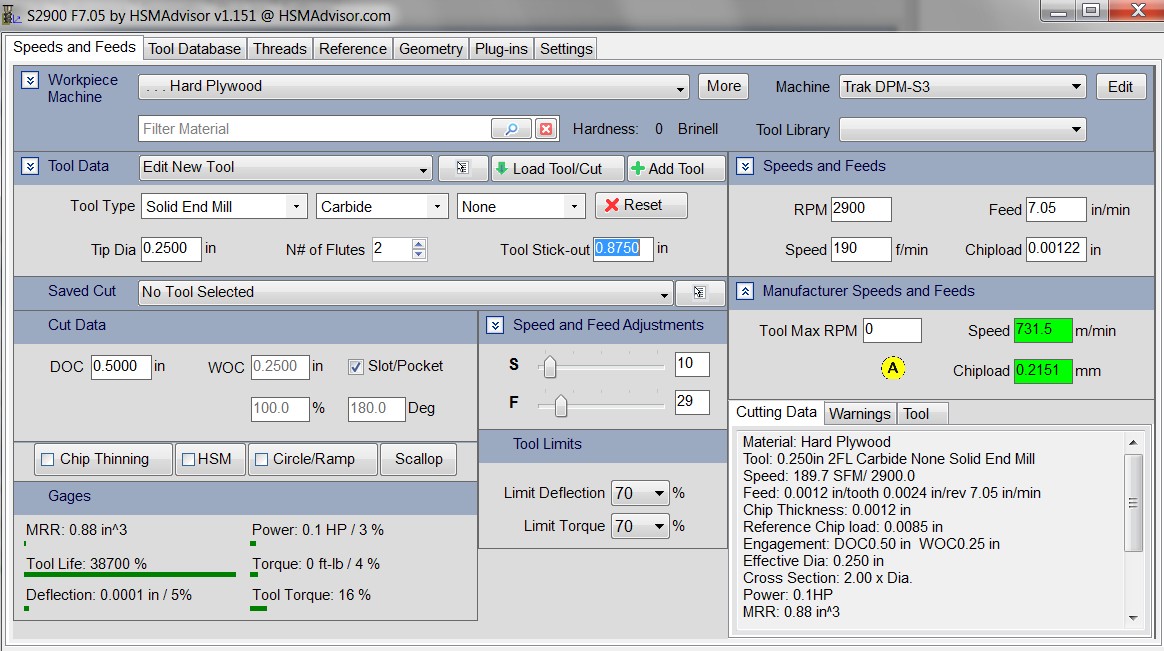Click the yellow A indicator circle
Screen dimensions: 1164x651
coord(892,367)
